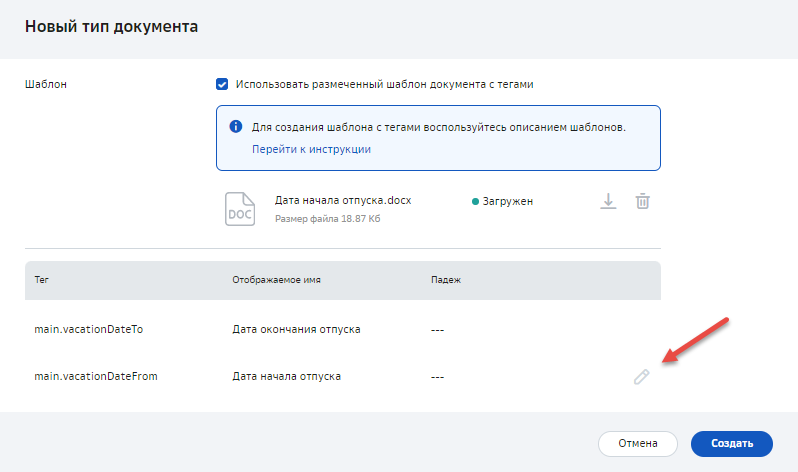
Task: Click the main.vacationDateTo tag cell
Action: 89,329
